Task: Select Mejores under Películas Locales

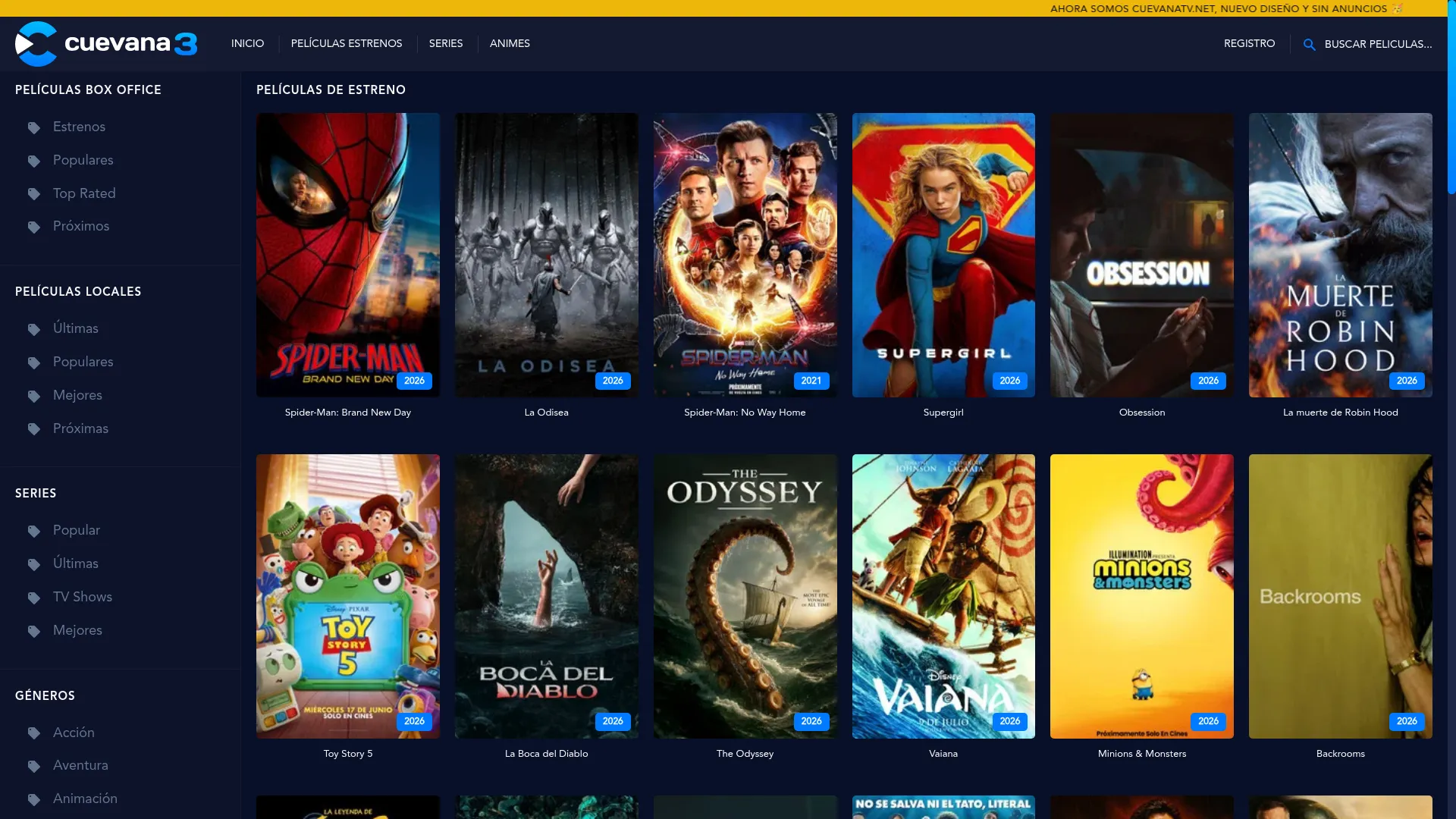Action: [77, 395]
